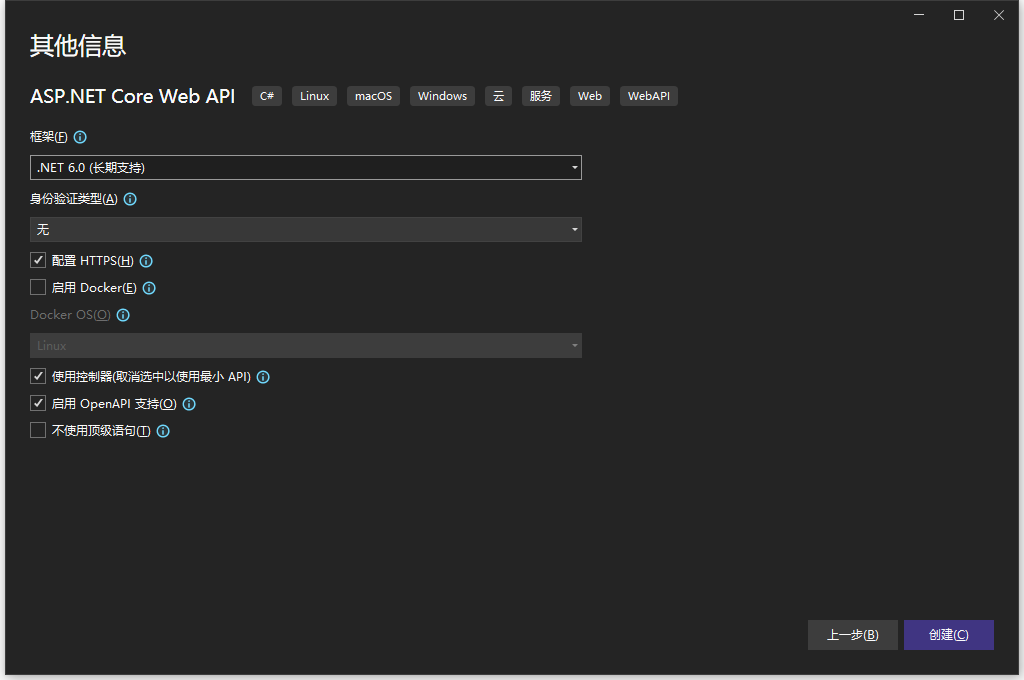
Task: Click info icon beside 身份验证类型(A)
Action: point(130,199)
